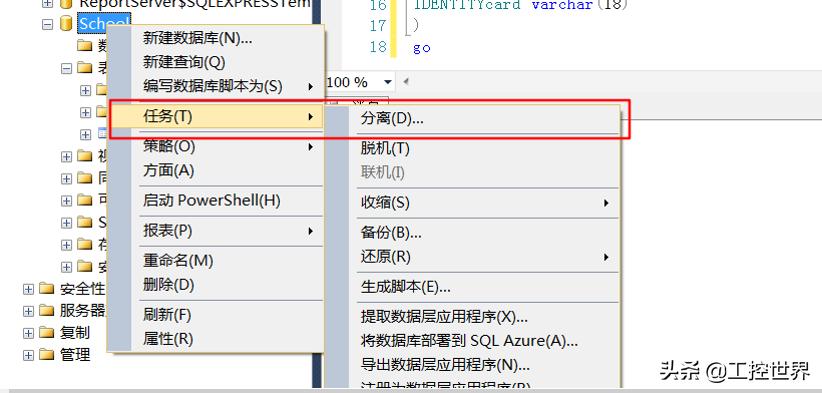Collapse the School database node
Screen dimensions: 822x393
[x=48, y=24]
